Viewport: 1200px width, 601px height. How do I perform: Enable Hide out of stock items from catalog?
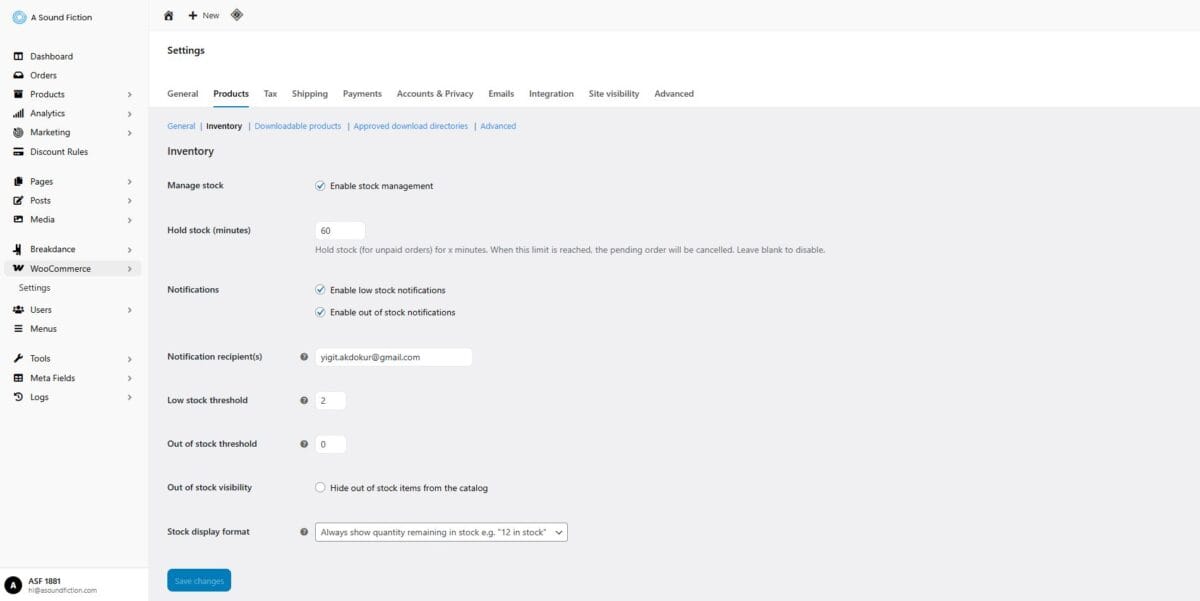coord(320,488)
